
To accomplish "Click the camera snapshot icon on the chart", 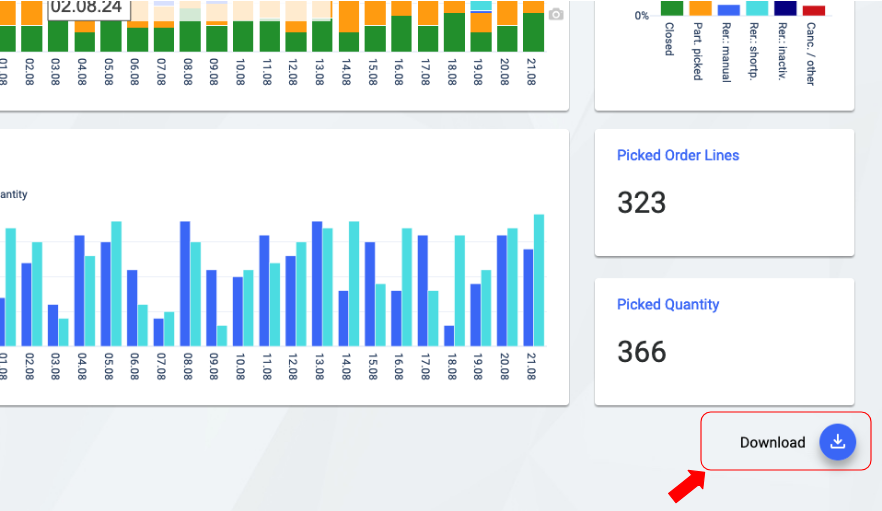I will coord(556,14).
